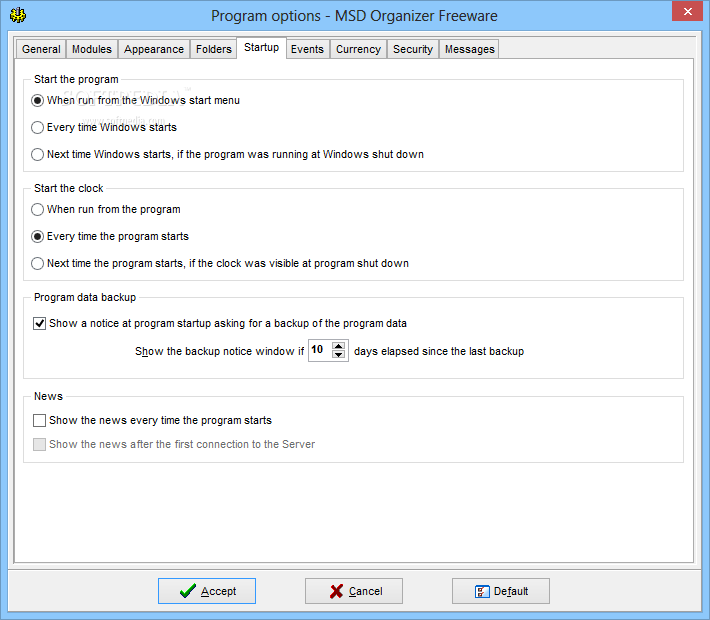The image size is (710, 620).
Task: Select the Startup tab
Action: (261, 48)
